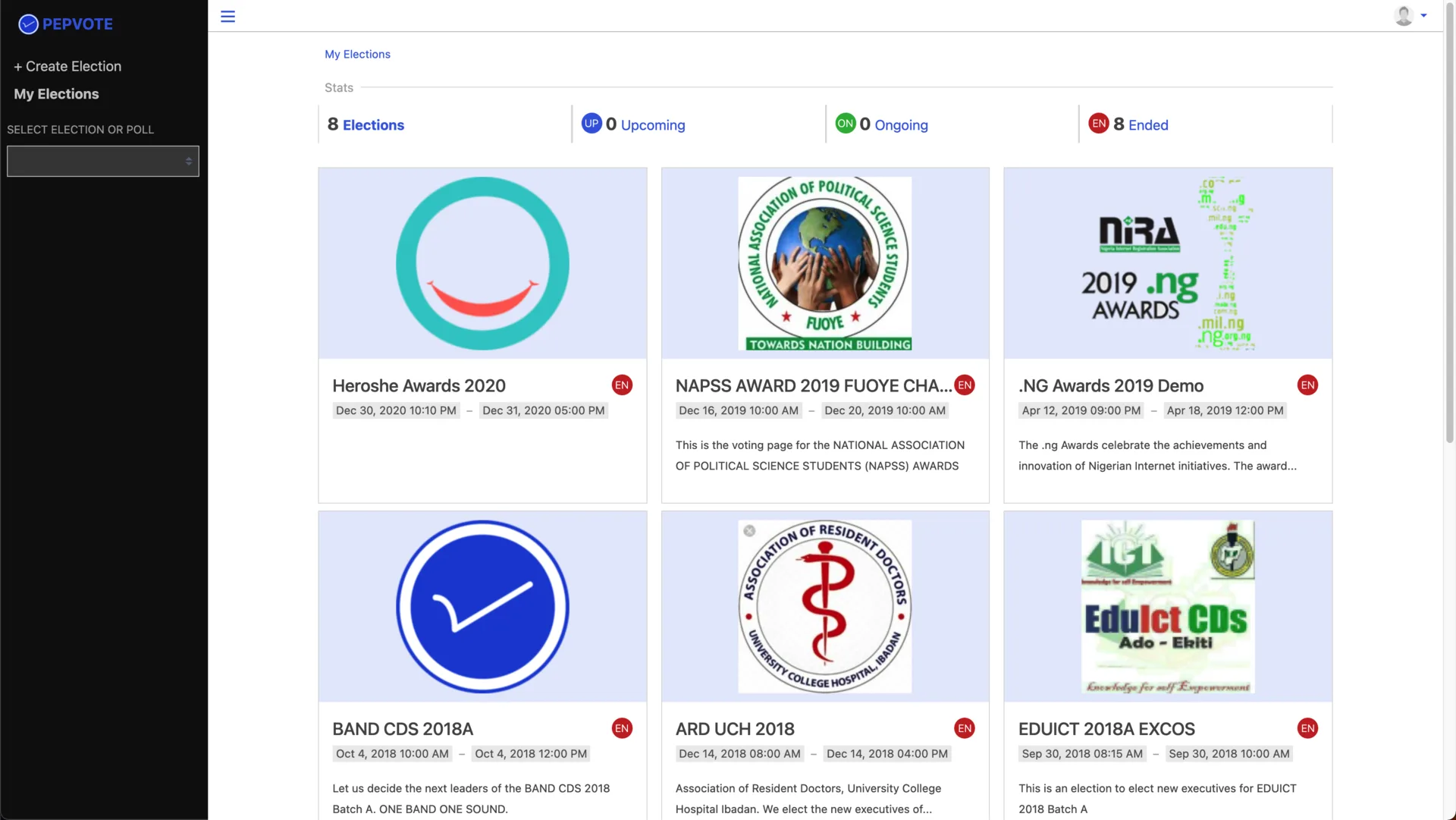
Task: Click the Dec 30, 2020 10:10 PM date
Action: [396, 410]
